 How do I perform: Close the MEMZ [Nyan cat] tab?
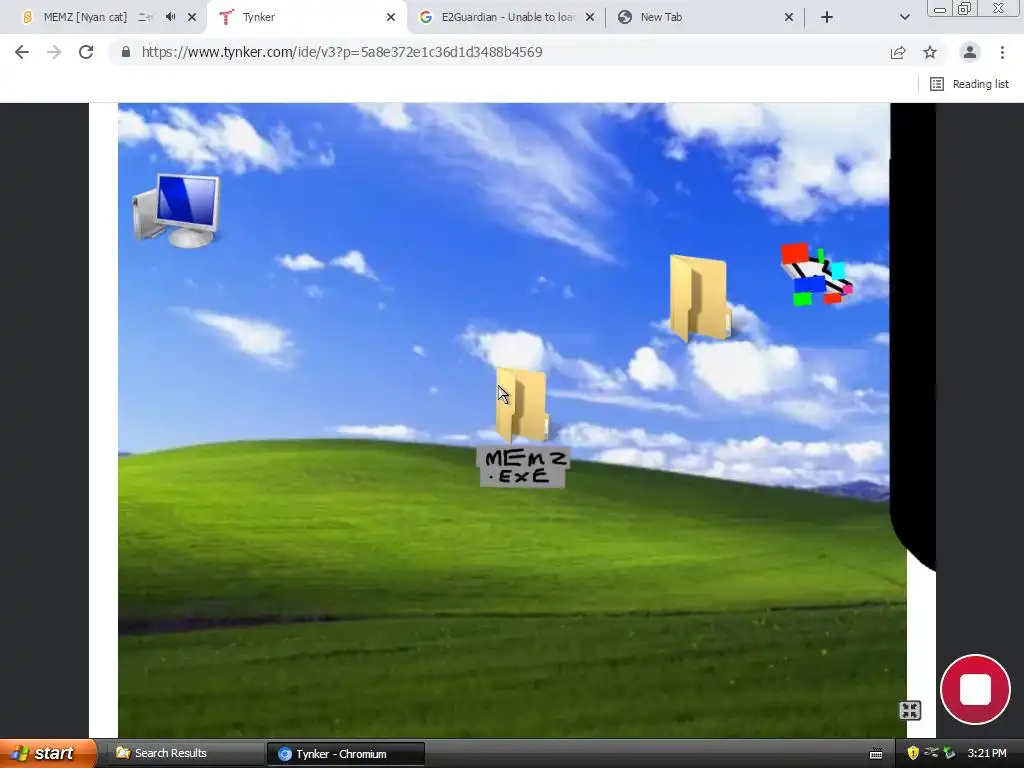point(192,17)
